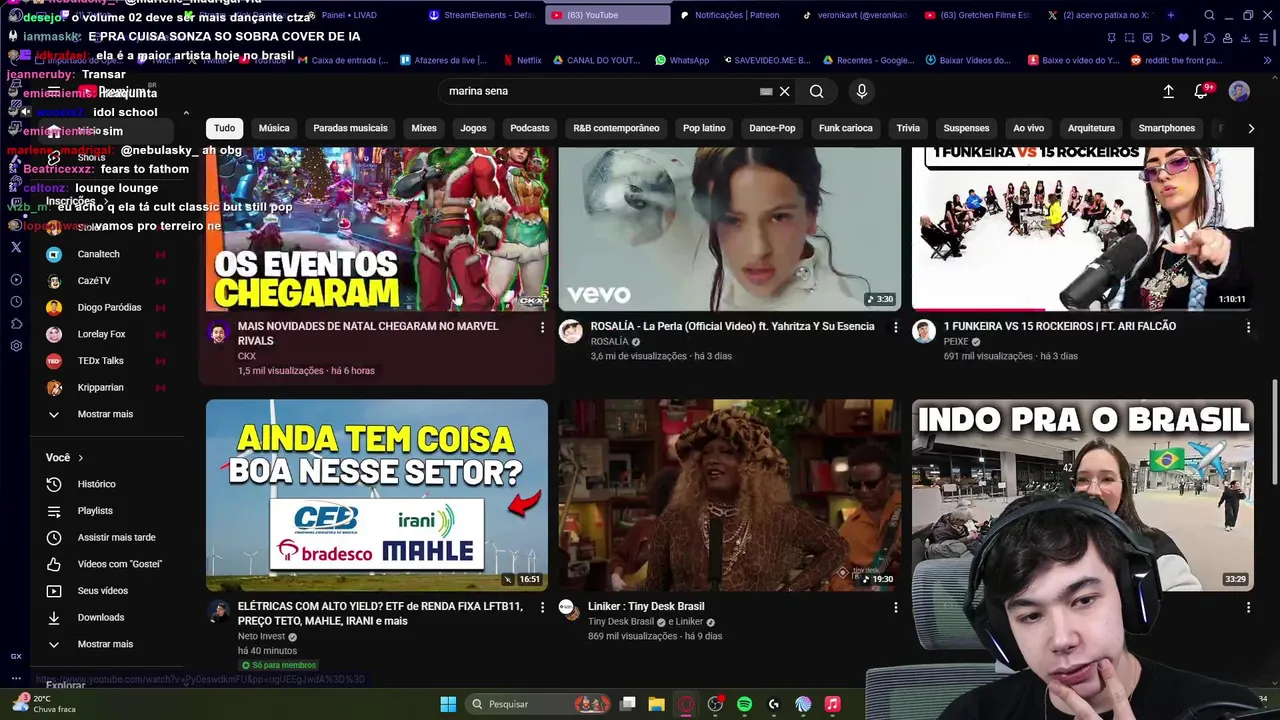This screenshot has height=720, width=1280.
Task: Select the 'Ao vivo' filter chip
Action: coord(1028,128)
